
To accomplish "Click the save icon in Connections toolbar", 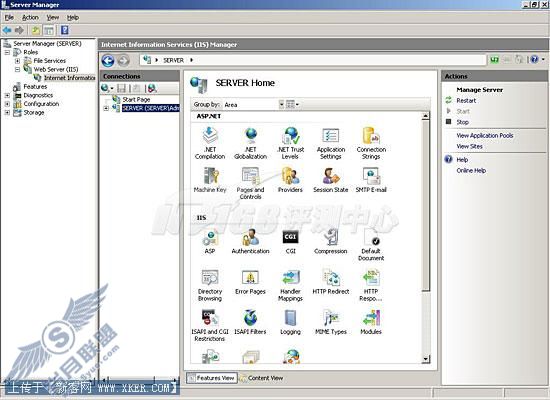I will click(x=121, y=88).
